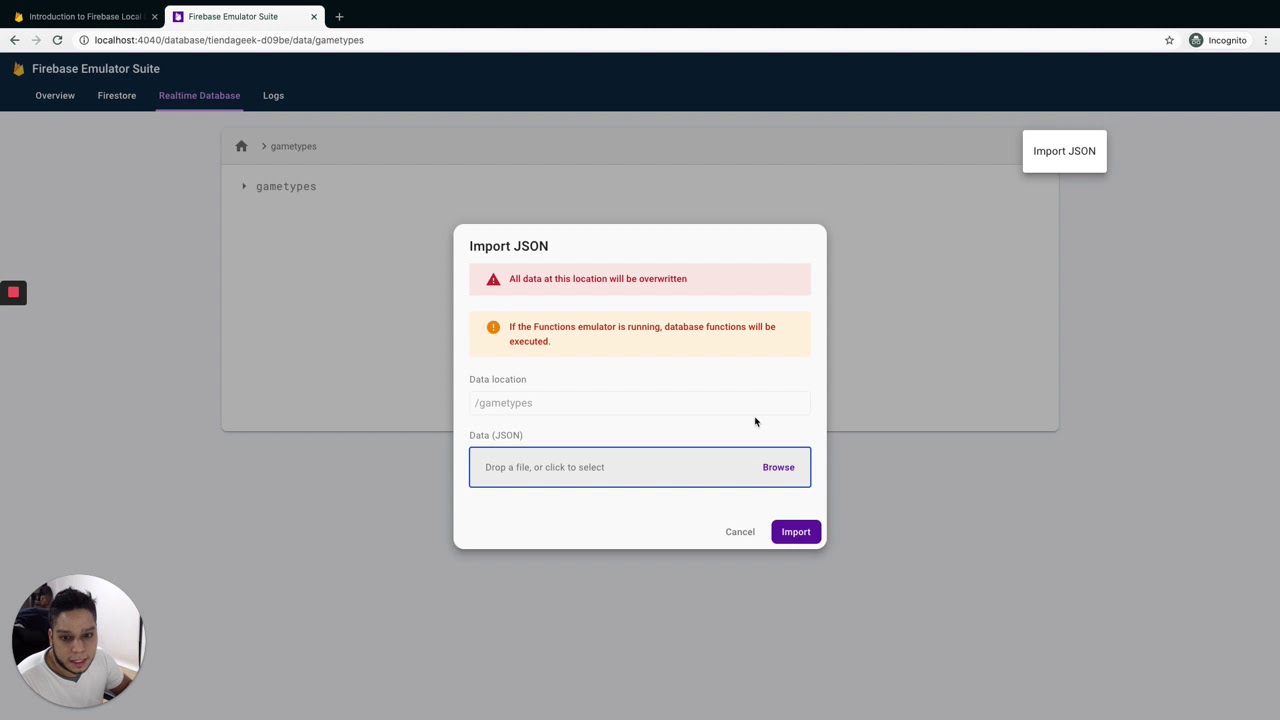
Task: Close the Introduction to Firebase Local tab
Action: 154,16
